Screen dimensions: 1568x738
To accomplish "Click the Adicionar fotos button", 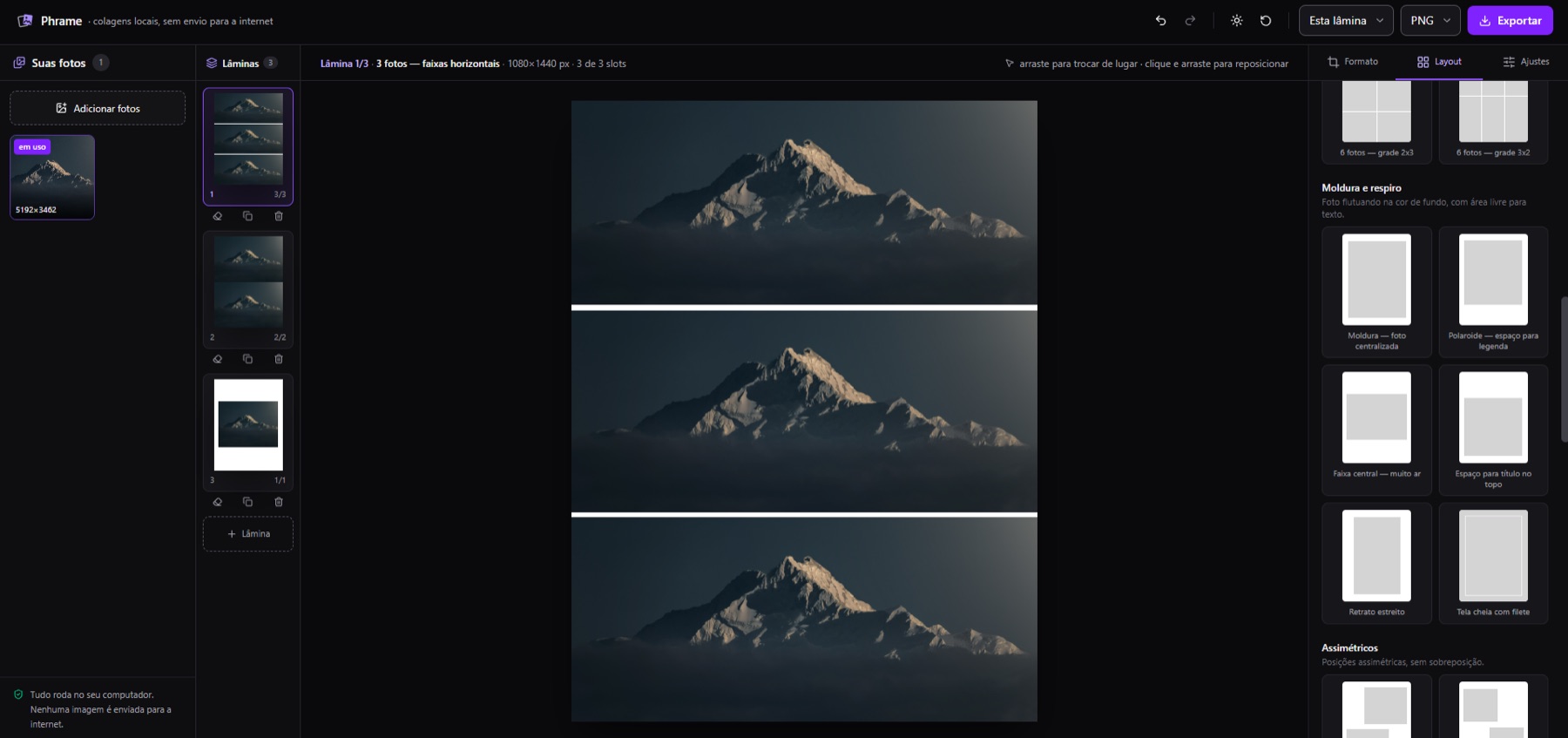I will pyautogui.click(x=98, y=108).
